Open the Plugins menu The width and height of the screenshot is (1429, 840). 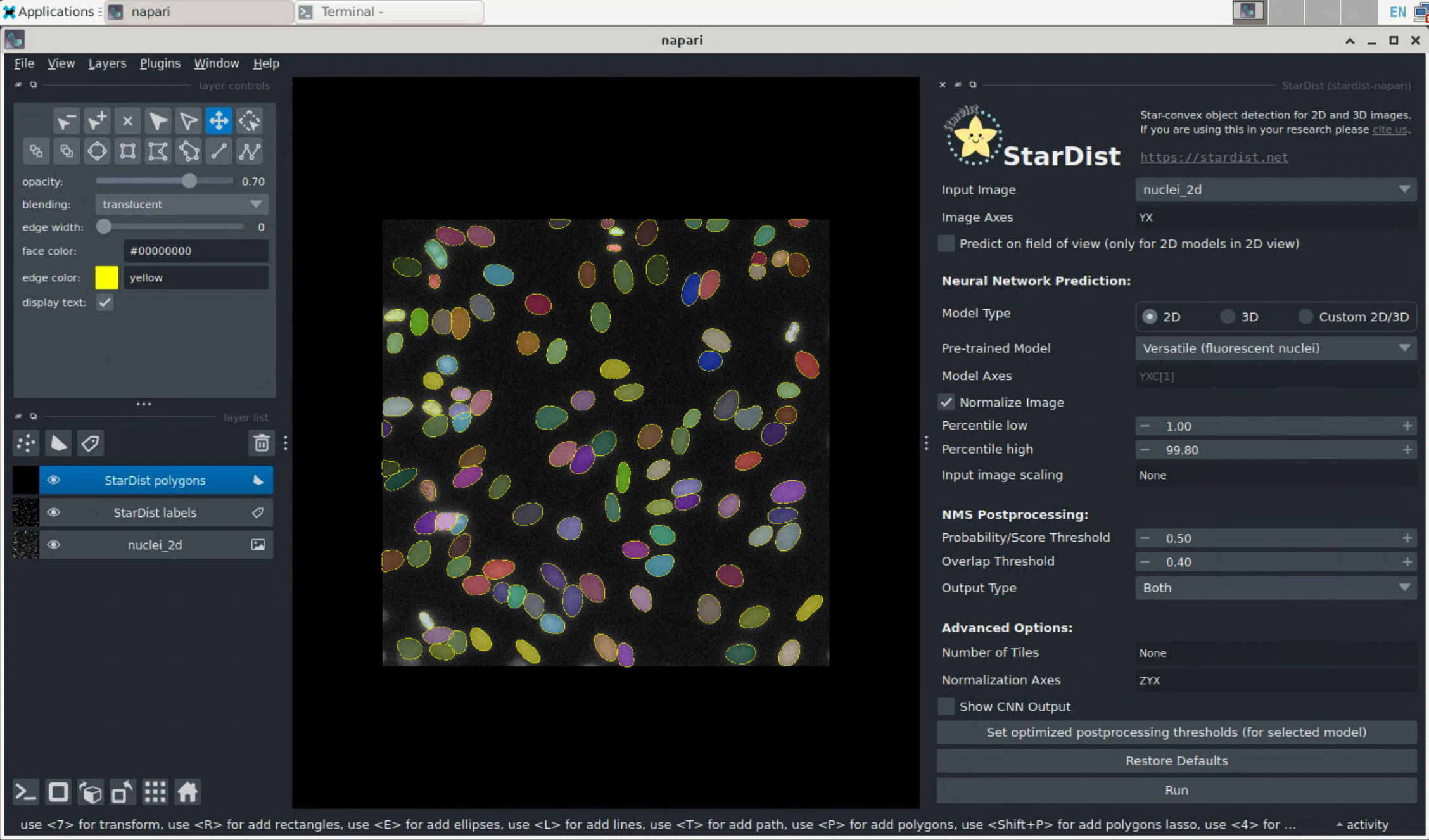point(160,63)
